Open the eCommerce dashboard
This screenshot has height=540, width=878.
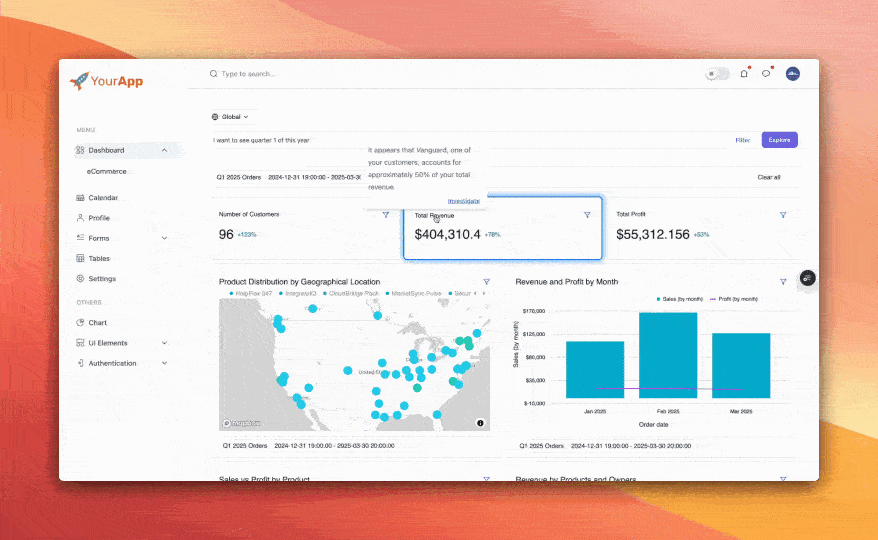[x=106, y=171]
